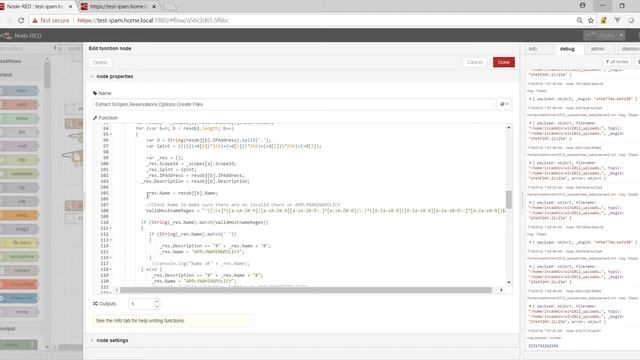Click the zoom magnifier icon in address bar

point(579,20)
